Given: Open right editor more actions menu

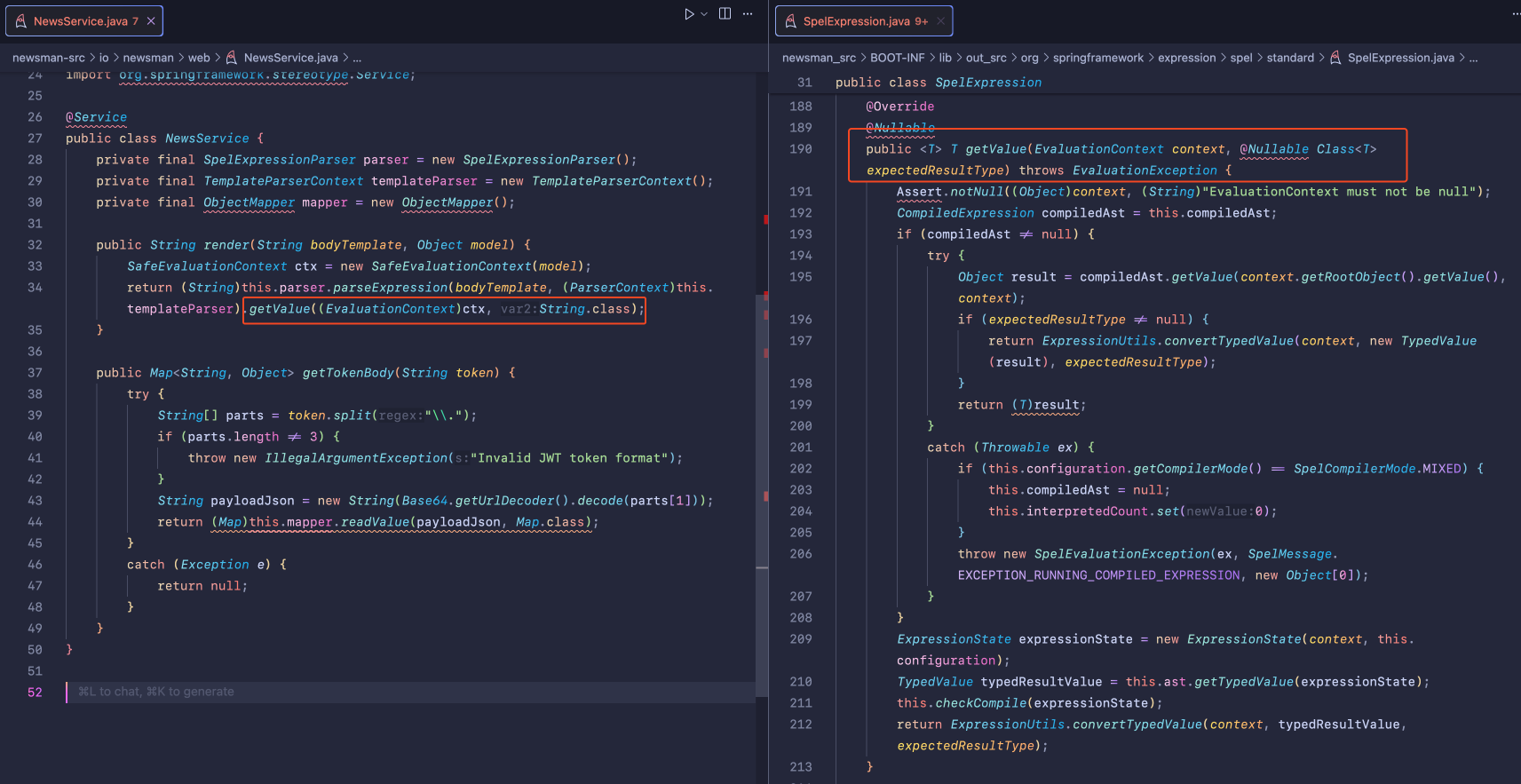Looking at the screenshot, I should [1515, 14].
